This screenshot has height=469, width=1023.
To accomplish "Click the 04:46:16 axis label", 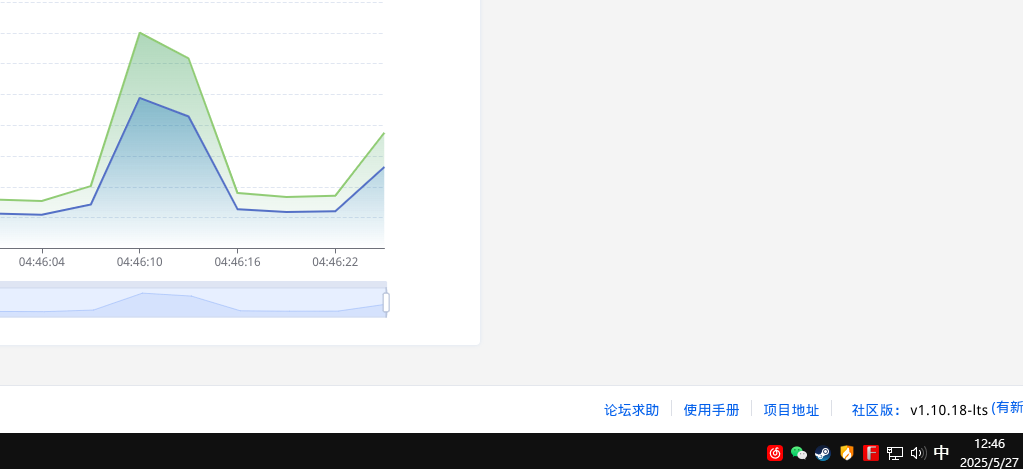I will click(237, 262).
